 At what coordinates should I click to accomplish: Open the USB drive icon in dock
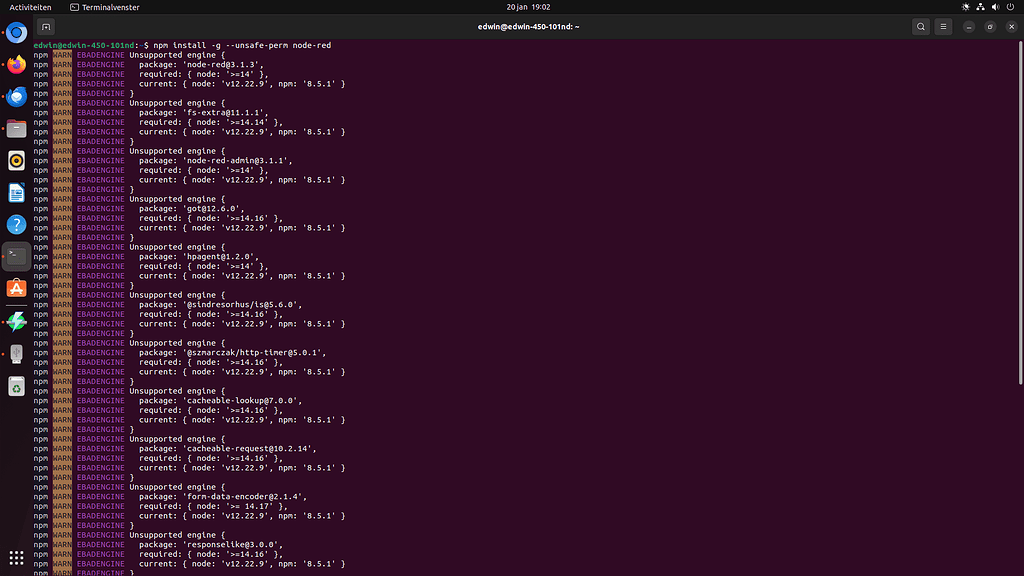click(x=16, y=354)
